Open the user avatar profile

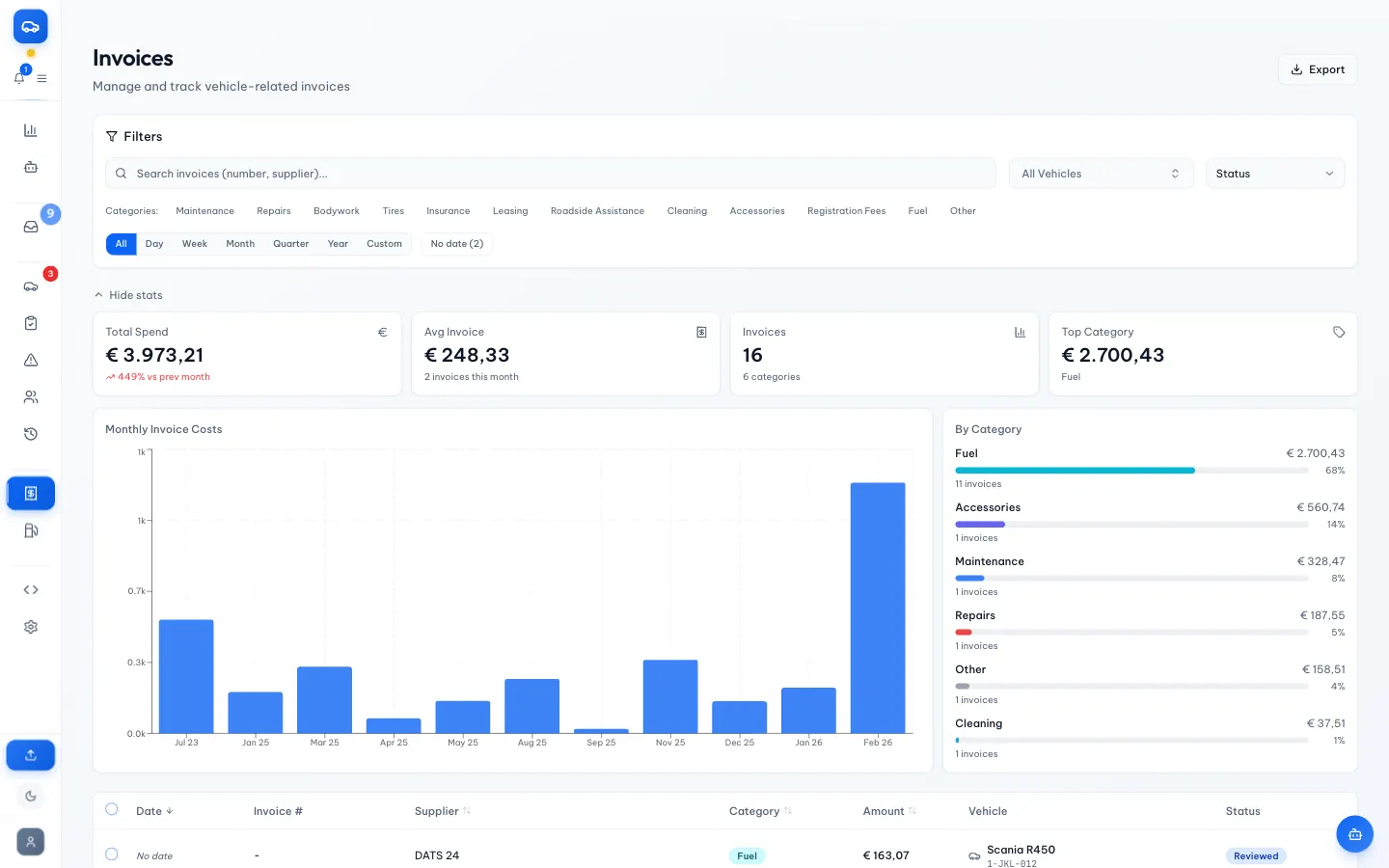pos(31,842)
